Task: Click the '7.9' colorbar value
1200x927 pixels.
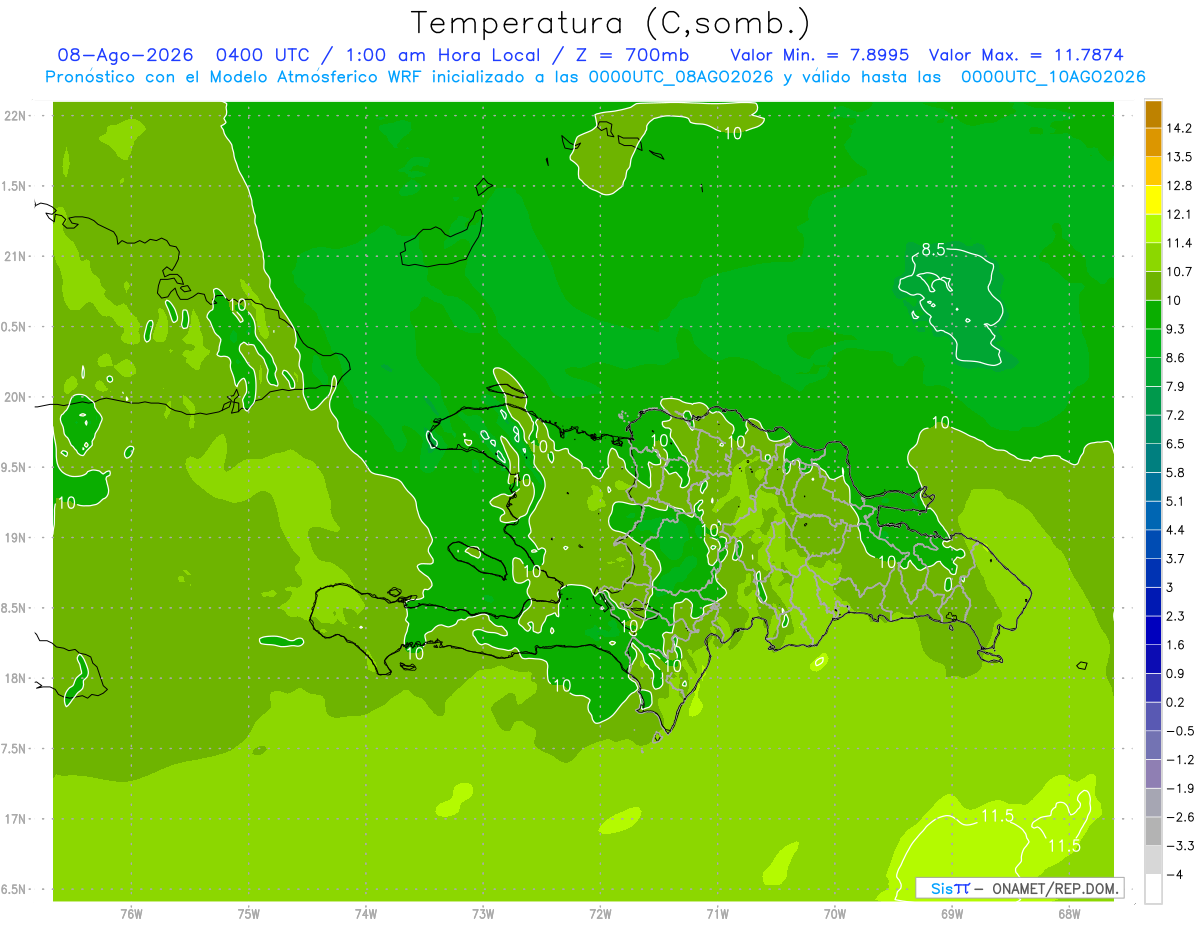Action: click(1176, 386)
